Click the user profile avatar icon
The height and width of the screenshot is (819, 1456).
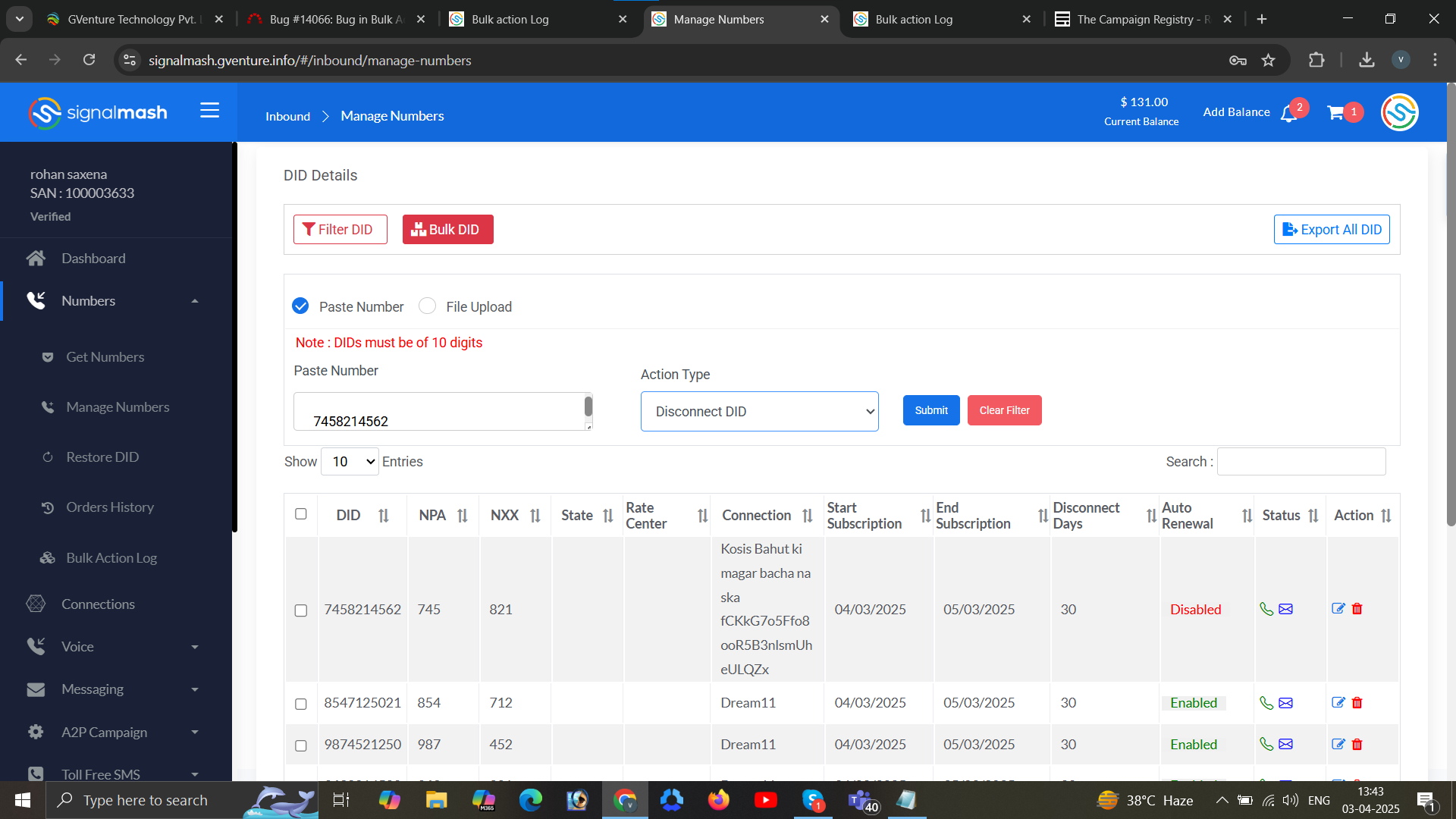coord(1399,112)
